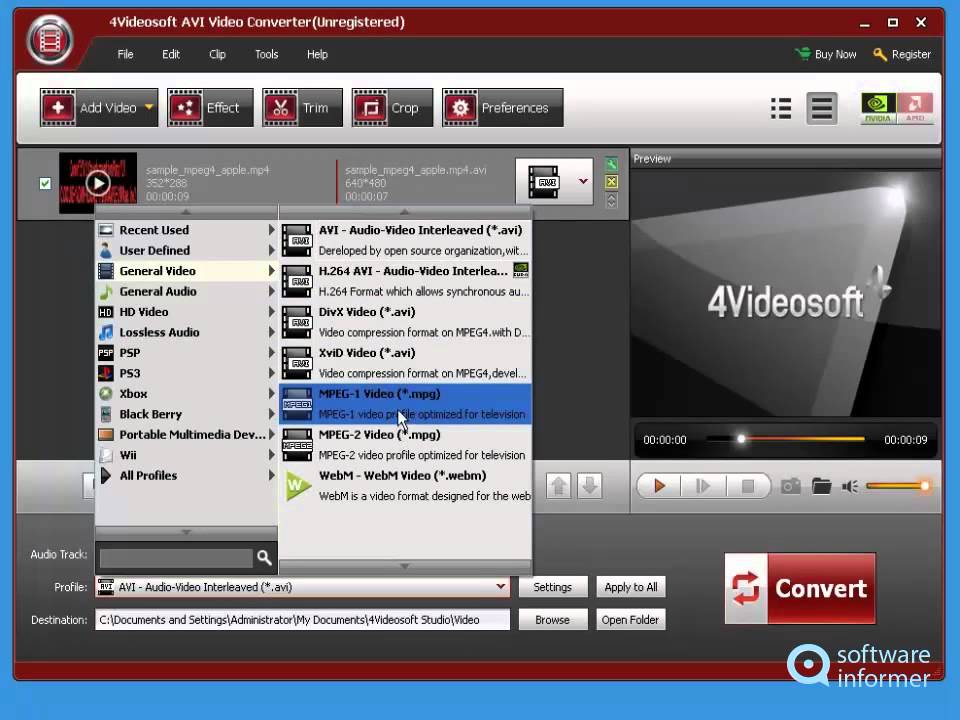Expand the PSP category
Viewport: 960px width, 720px height.
click(186, 353)
